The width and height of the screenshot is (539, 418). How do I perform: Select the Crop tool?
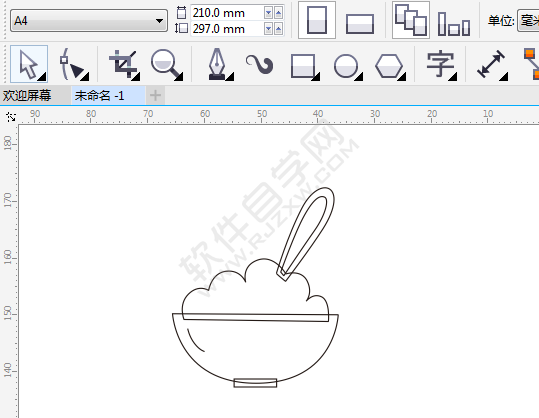[x=124, y=65]
